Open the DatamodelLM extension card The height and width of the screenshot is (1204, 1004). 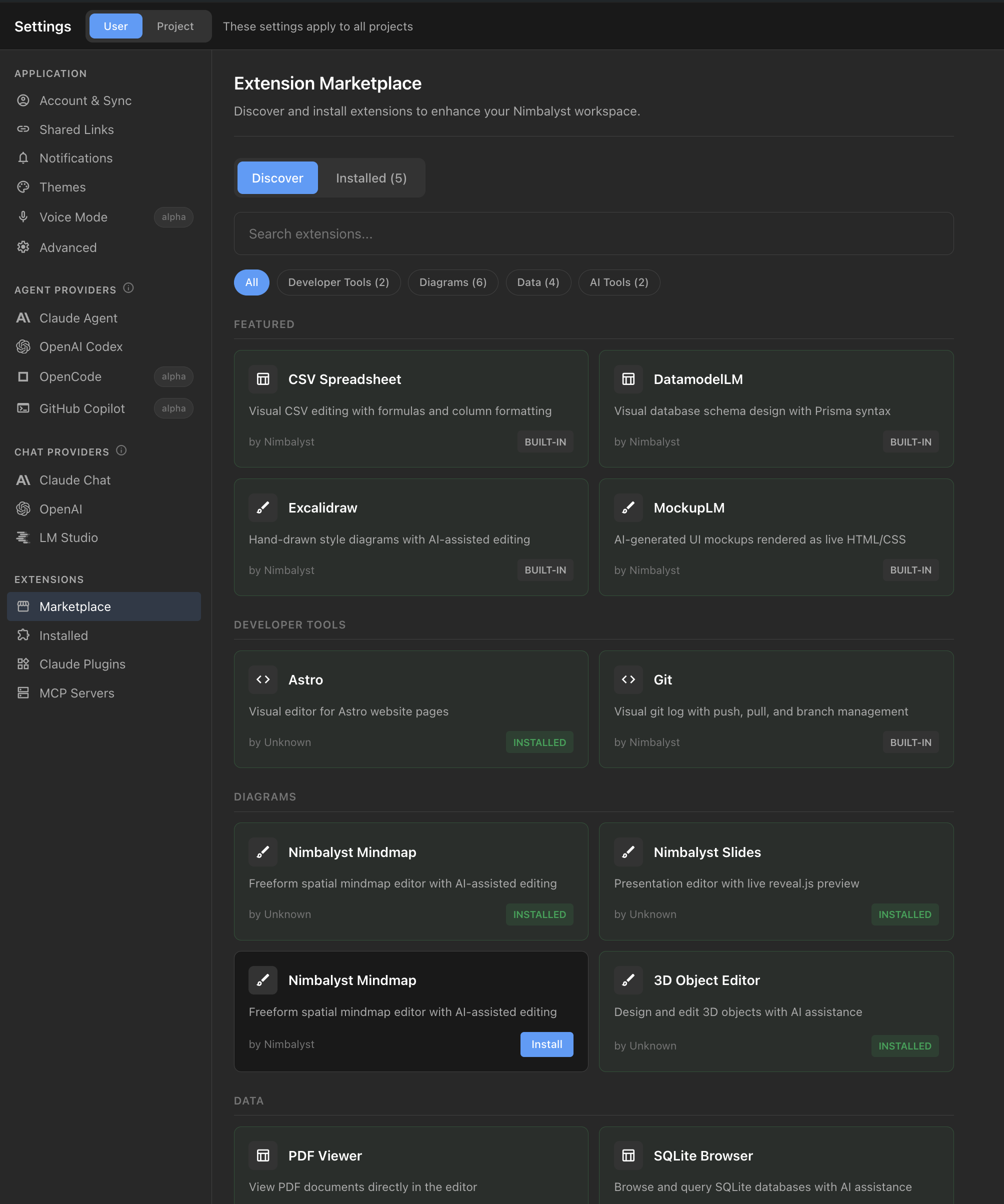click(x=776, y=409)
